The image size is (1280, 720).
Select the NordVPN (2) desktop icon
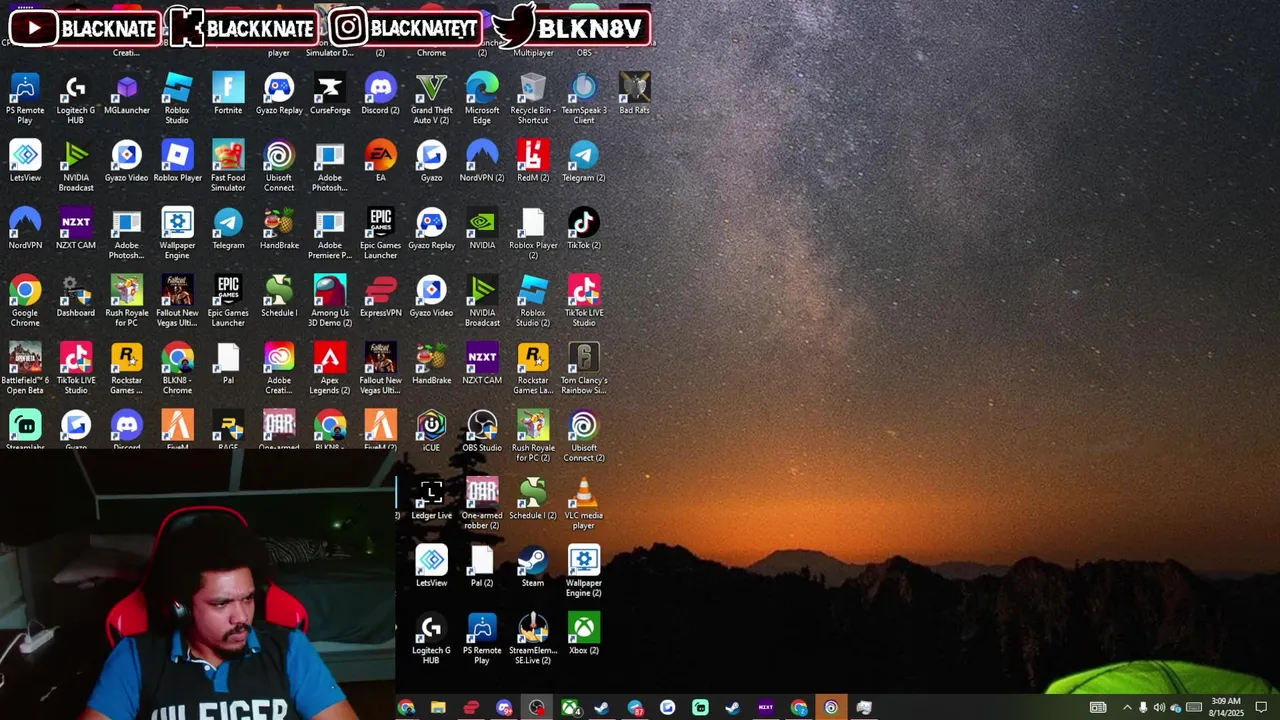(482, 163)
